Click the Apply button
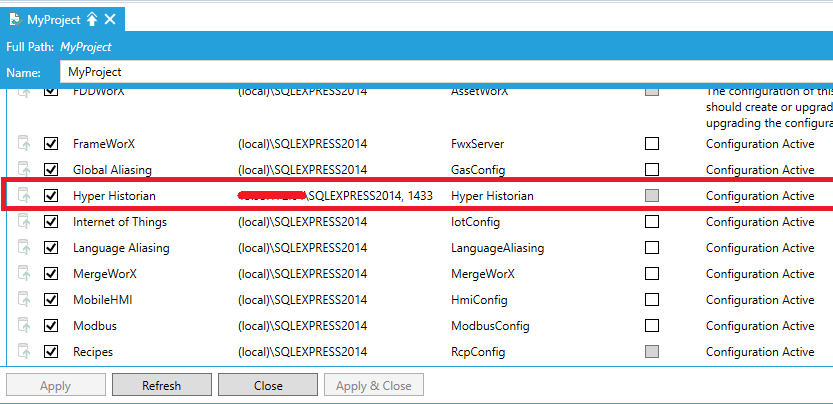 coord(55,385)
